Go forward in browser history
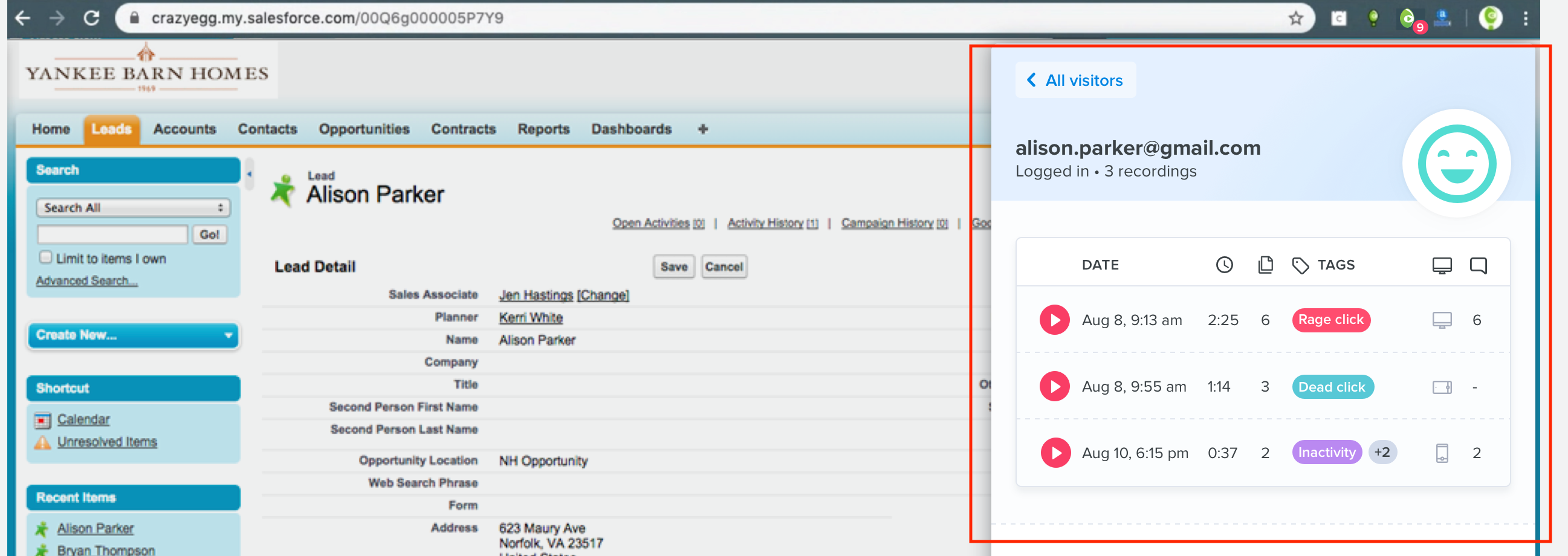1568x556 pixels. tap(57, 18)
